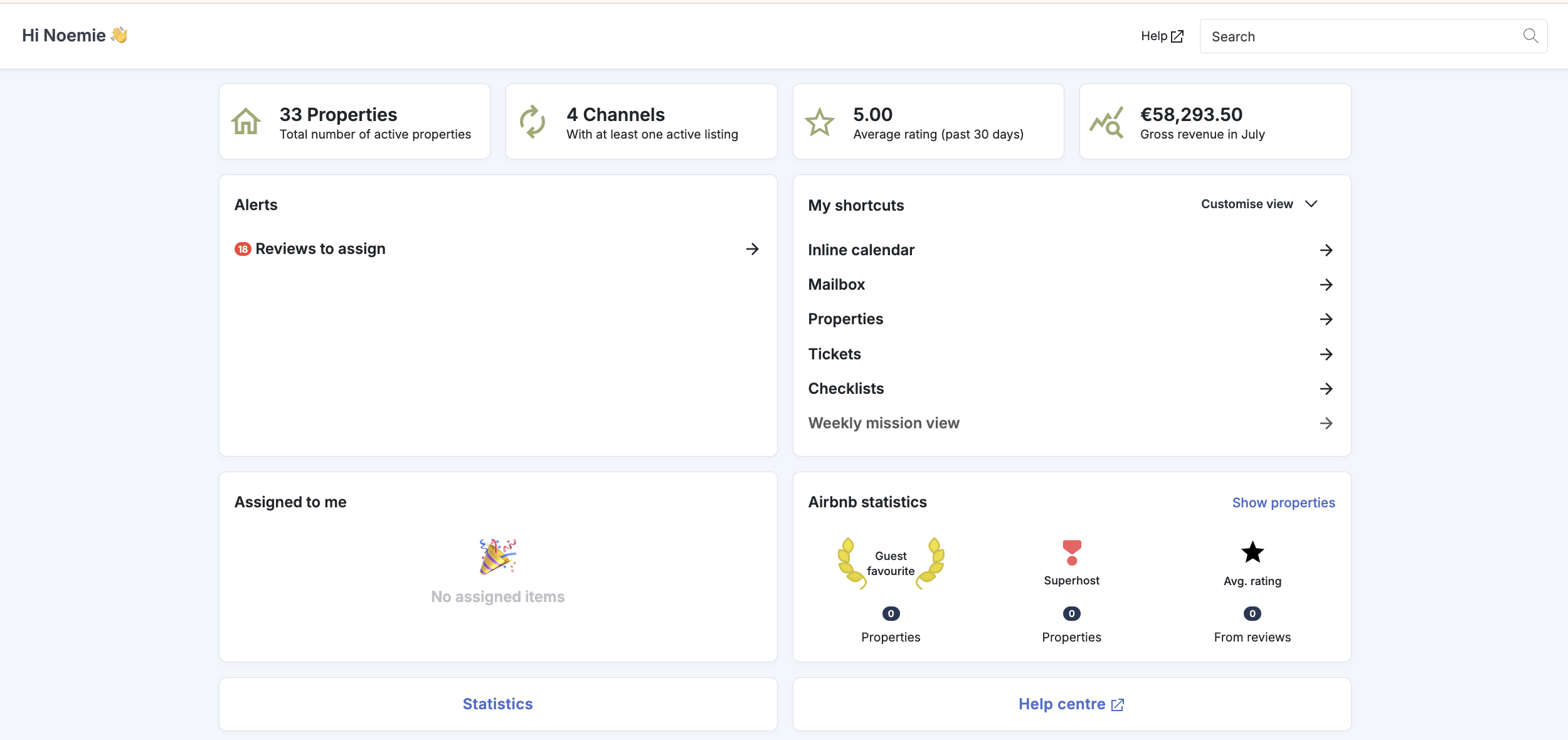
Task: Click the Superhost label
Action: [1072, 581]
